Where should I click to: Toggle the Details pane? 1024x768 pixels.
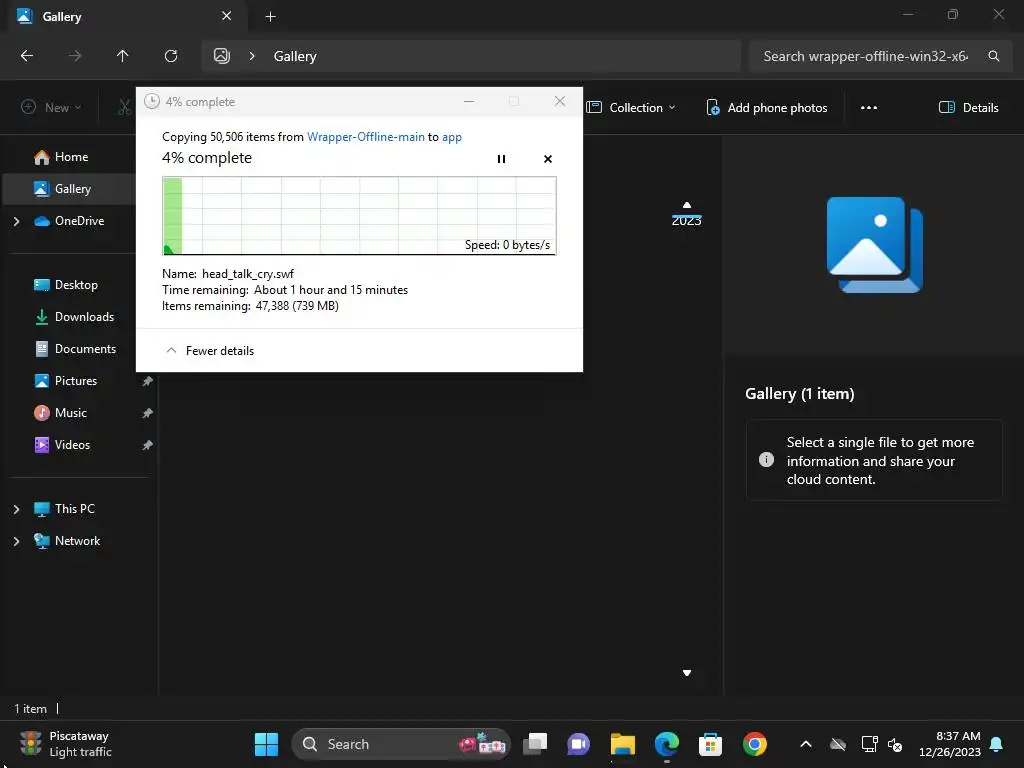(x=968, y=108)
